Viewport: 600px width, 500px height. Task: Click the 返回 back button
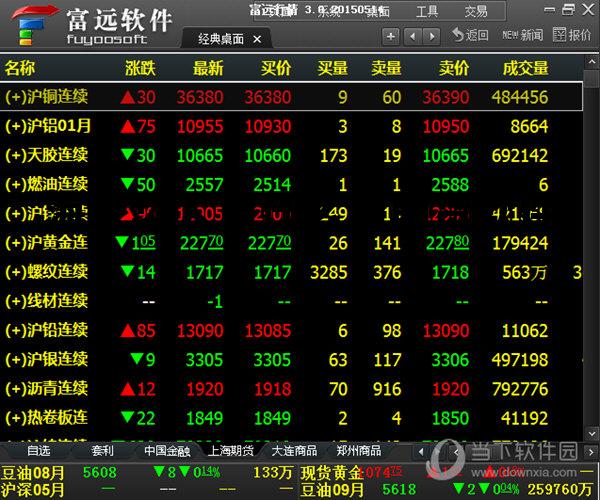coord(470,35)
